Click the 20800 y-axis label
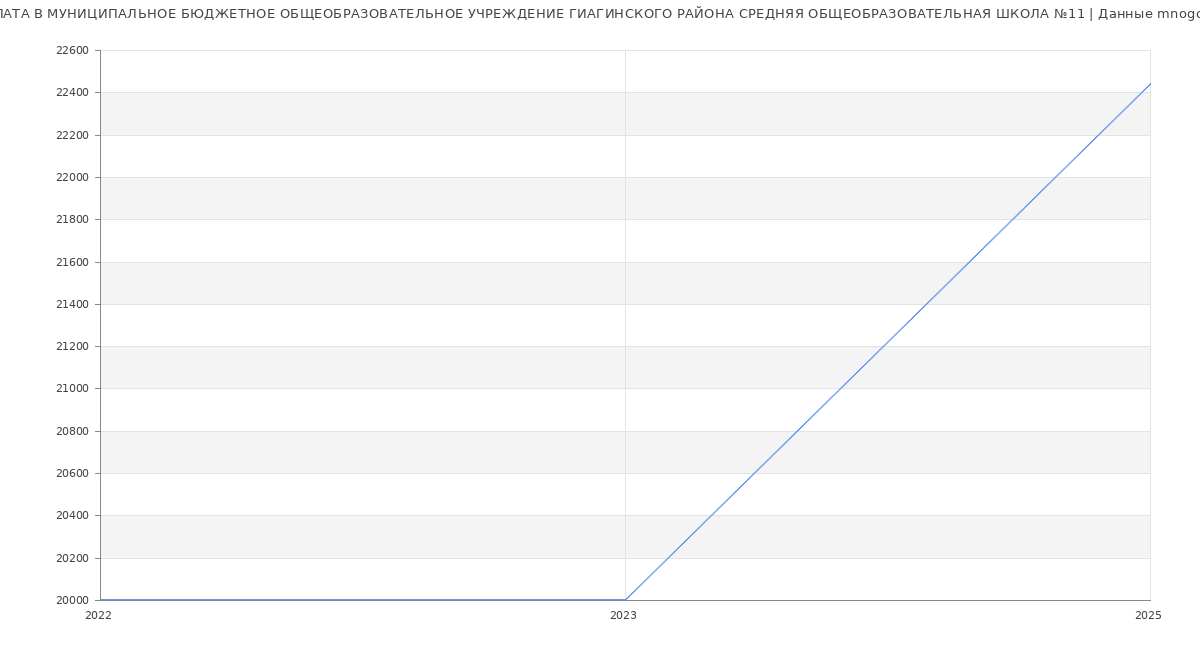This screenshot has width=1200, height=650. click(x=72, y=431)
